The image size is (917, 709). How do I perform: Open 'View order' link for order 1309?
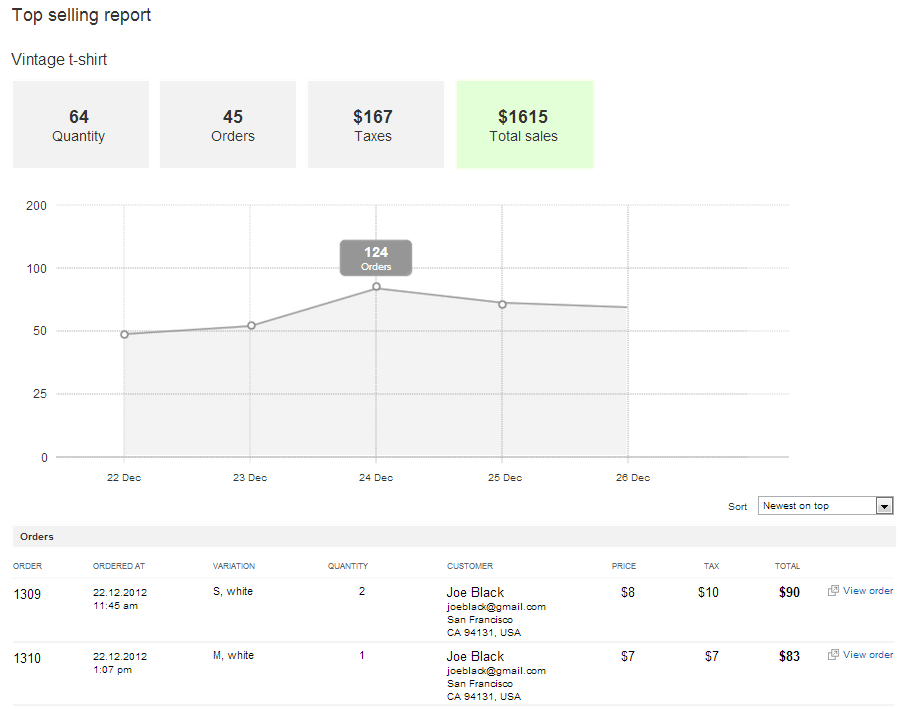867,591
